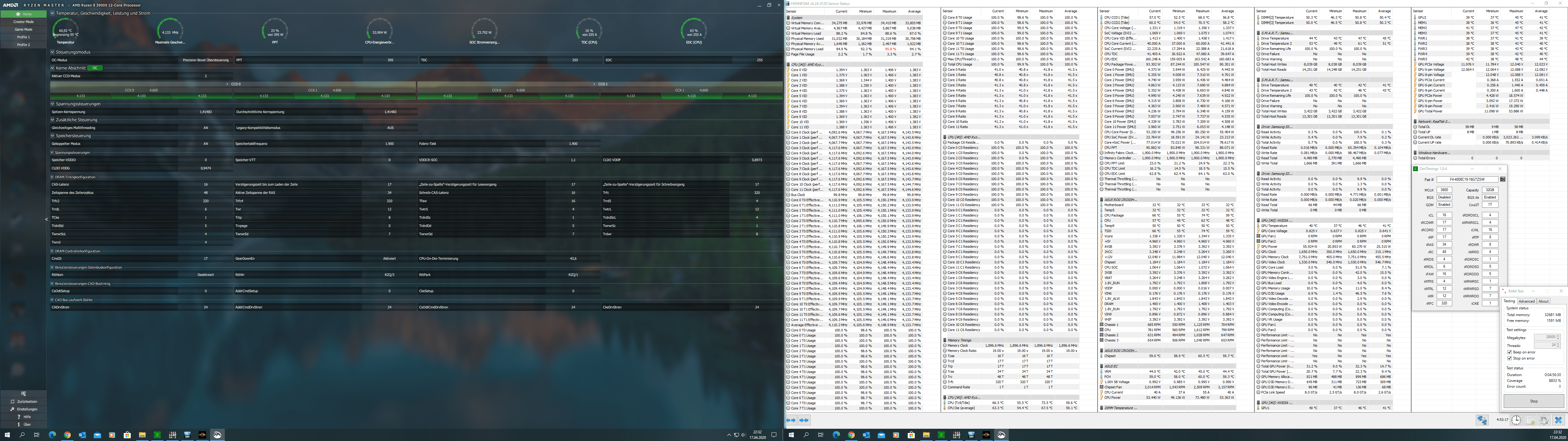Expand the CCD 0 chevron
This screenshot has width=1568, height=441.
(x=227, y=84)
